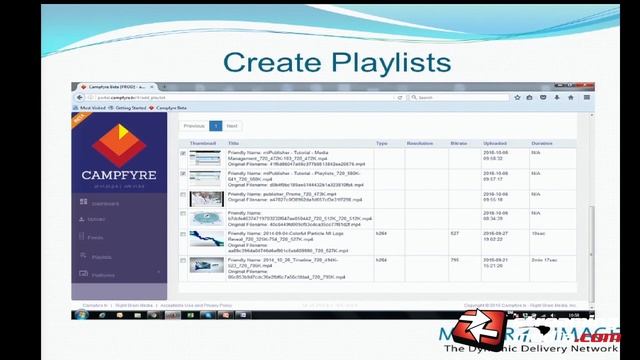The width and height of the screenshot is (640, 360).
Task: Click the Previous pagination button
Action: [194, 126]
